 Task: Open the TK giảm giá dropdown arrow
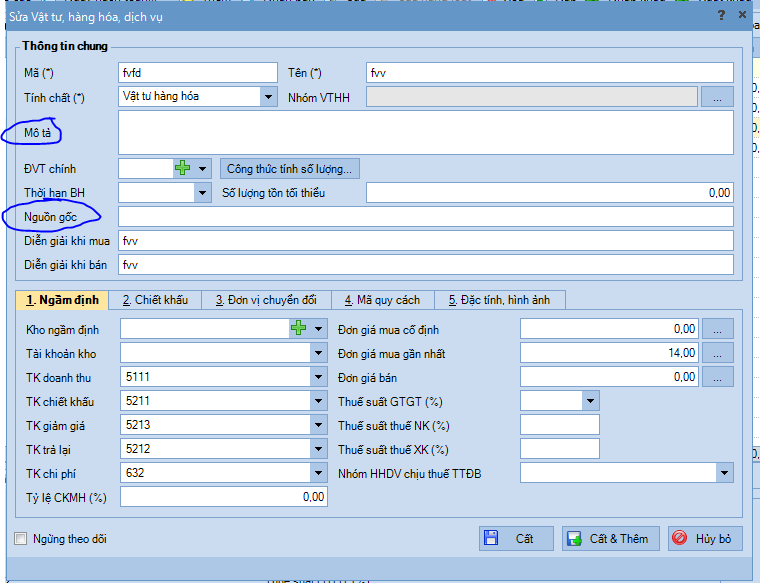(x=318, y=425)
